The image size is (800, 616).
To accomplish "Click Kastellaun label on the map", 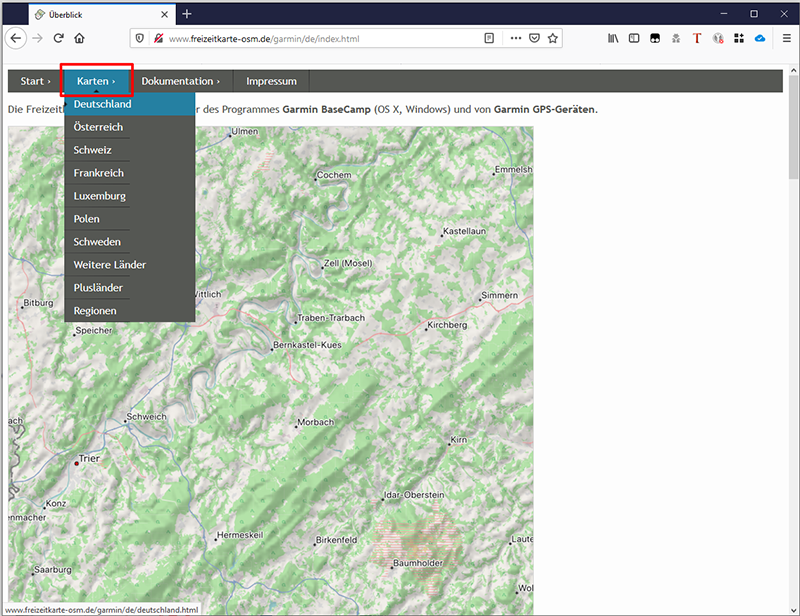I will (x=464, y=231).
